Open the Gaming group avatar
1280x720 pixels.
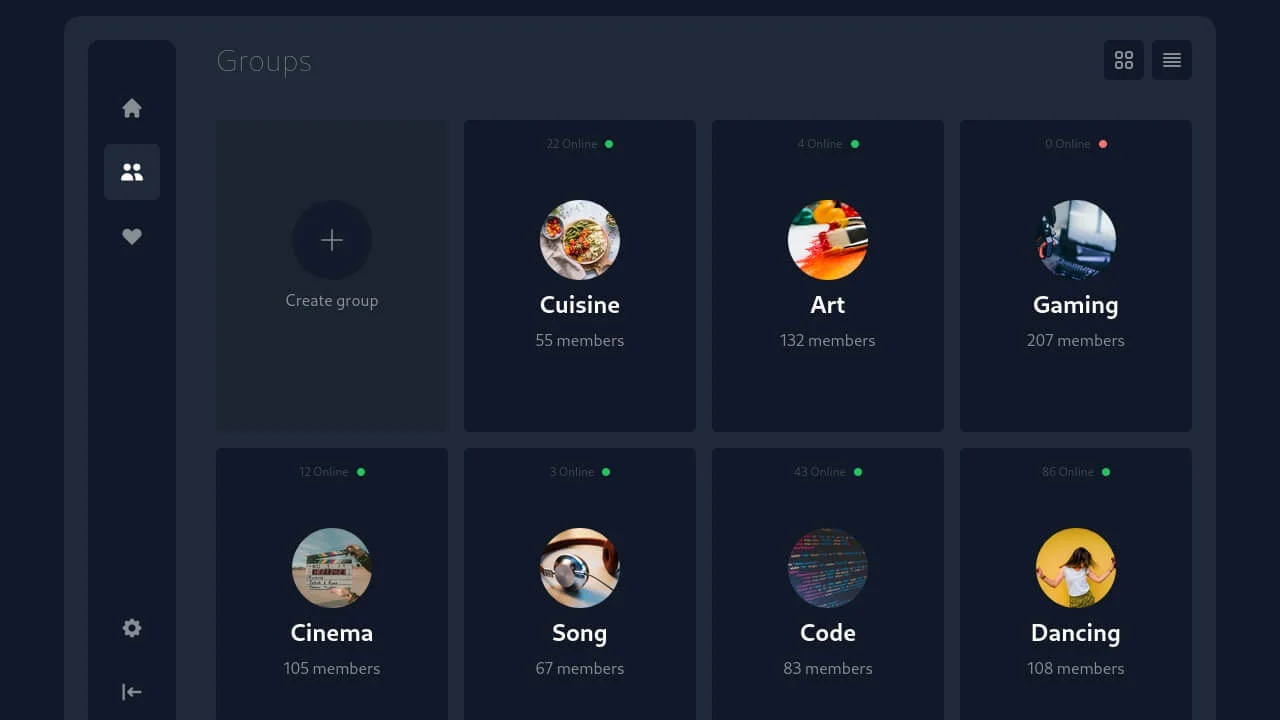pyautogui.click(x=1076, y=240)
